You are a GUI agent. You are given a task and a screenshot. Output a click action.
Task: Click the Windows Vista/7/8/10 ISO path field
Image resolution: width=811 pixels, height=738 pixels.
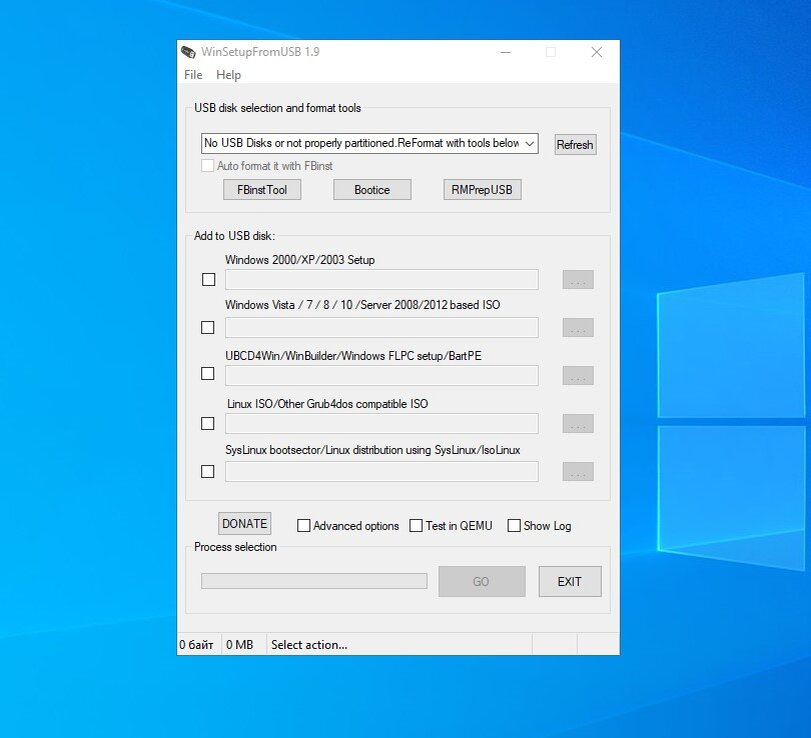382,328
